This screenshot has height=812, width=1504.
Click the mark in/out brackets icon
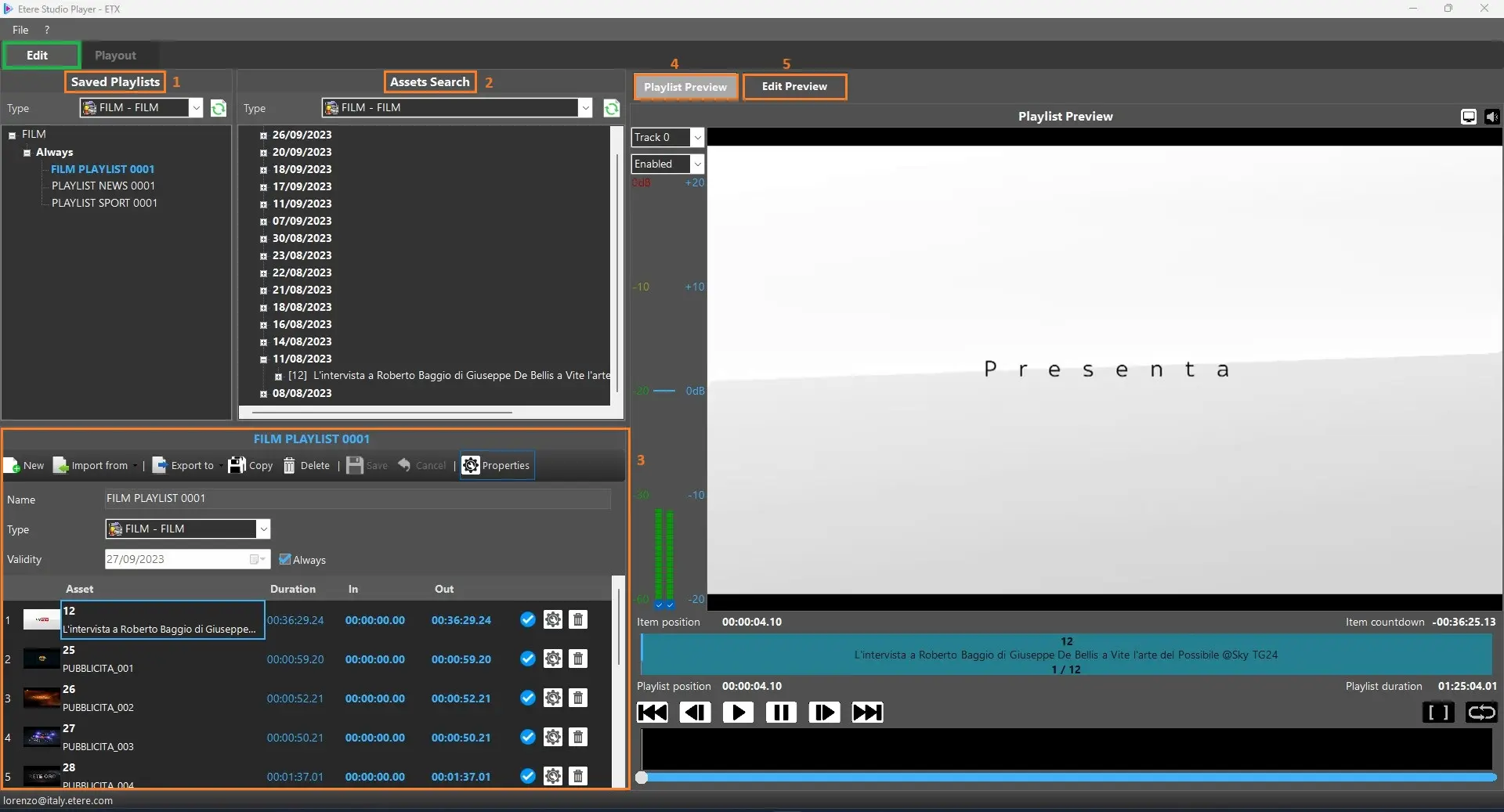click(1438, 712)
